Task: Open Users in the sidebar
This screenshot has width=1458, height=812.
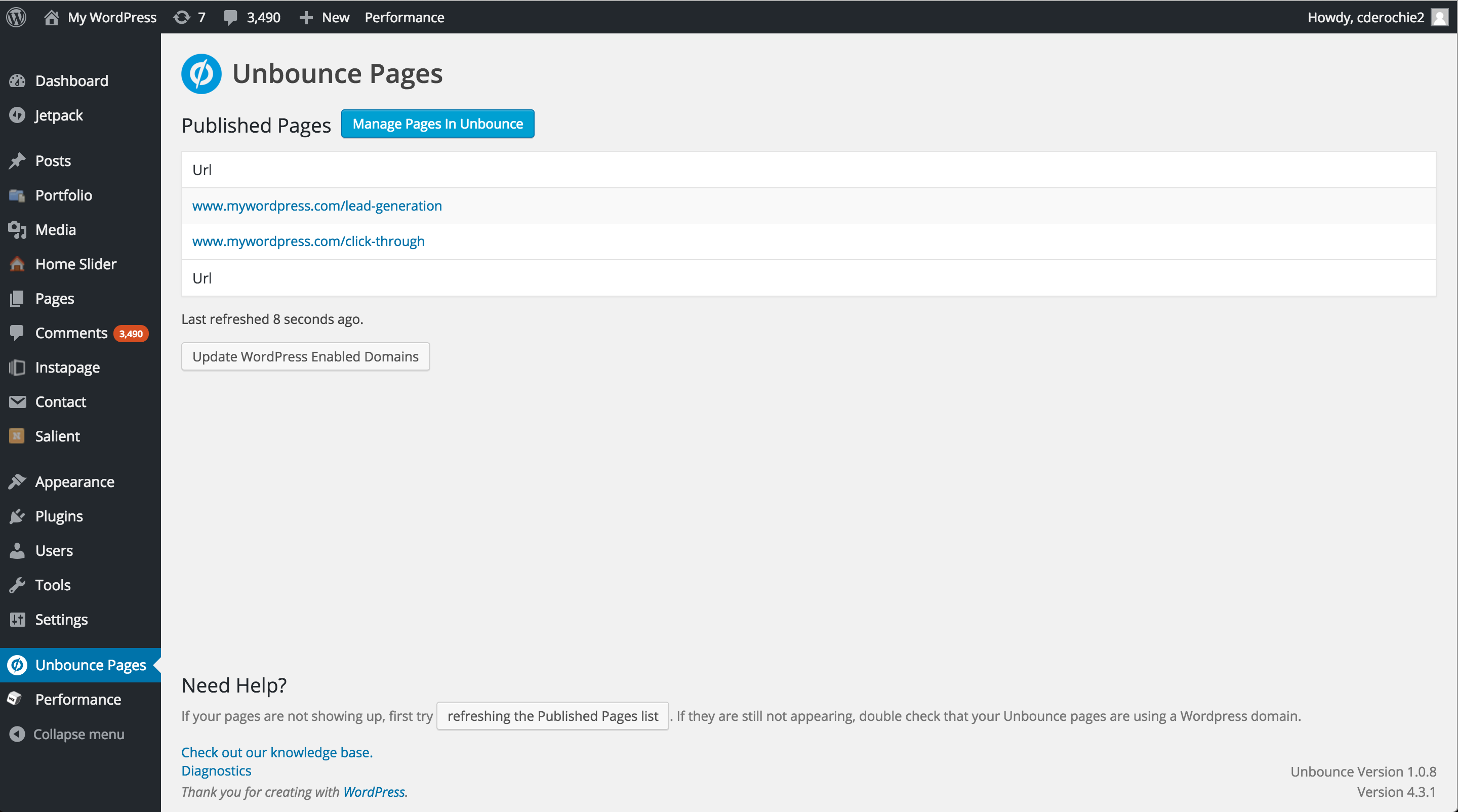Action: point(54,551)
